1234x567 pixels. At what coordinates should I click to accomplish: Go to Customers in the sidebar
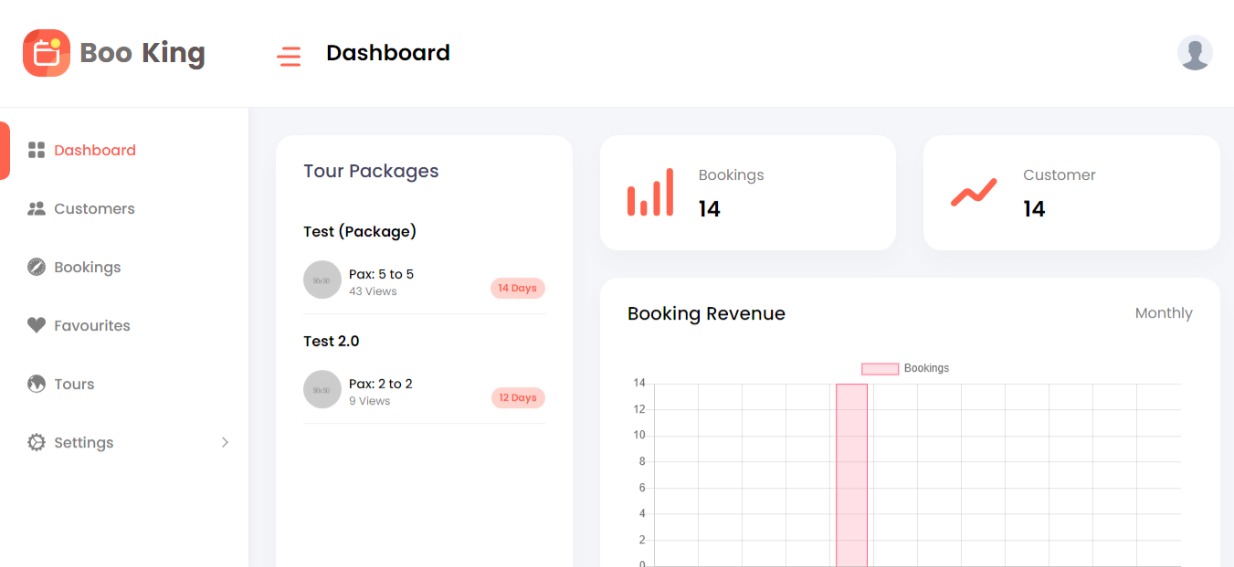pyautogui.click(x=94, y=209)
